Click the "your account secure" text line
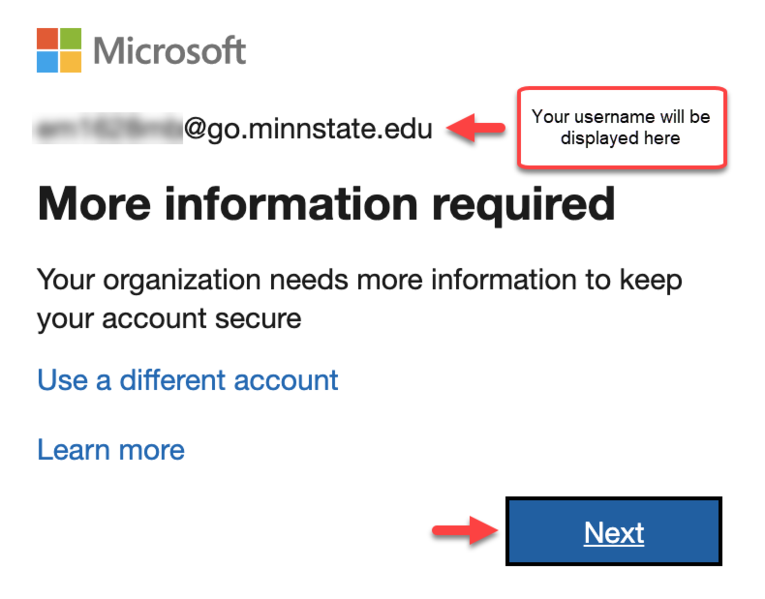Screen dimensions: 765x599 [168, 318]
